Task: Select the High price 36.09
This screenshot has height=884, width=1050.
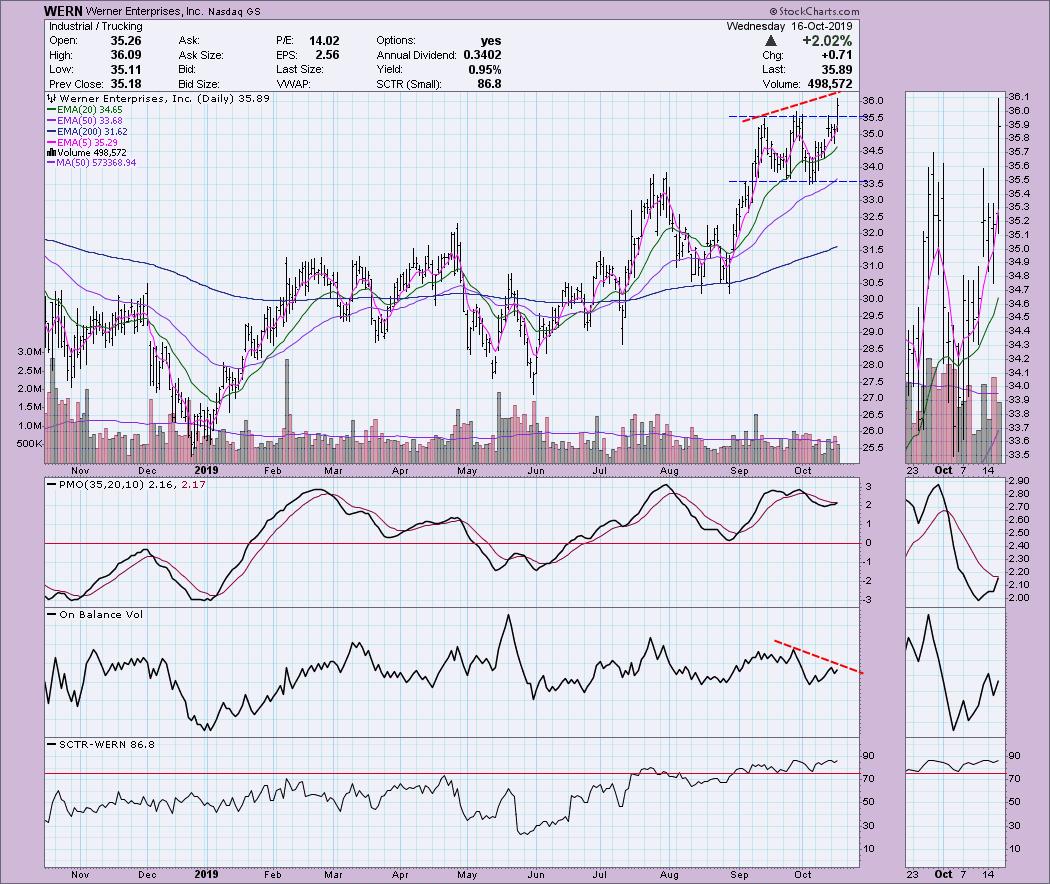Action: pyautogui.click(x=126, y=55)
